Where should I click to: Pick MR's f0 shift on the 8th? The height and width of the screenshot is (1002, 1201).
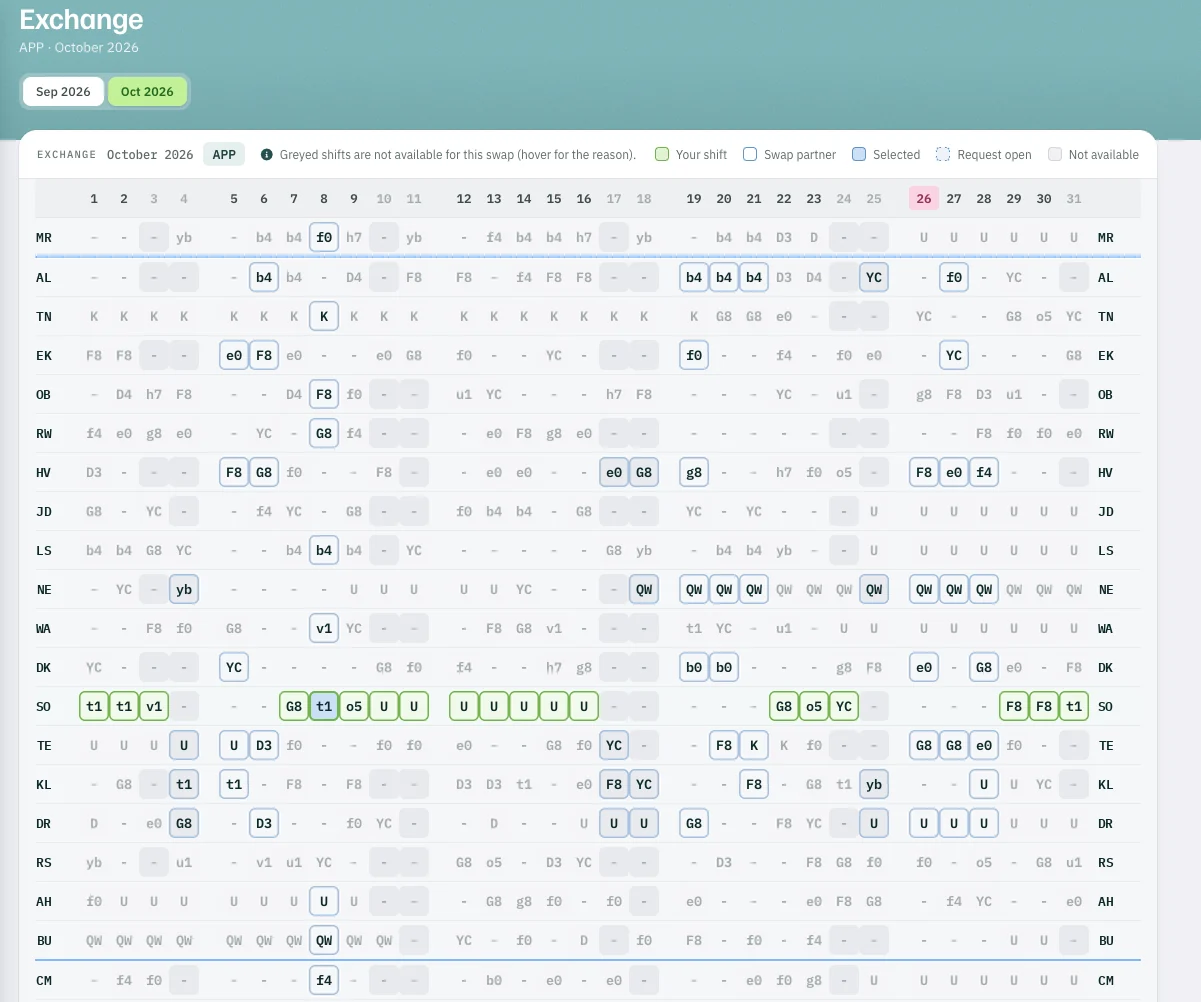[x=324, y=238]
